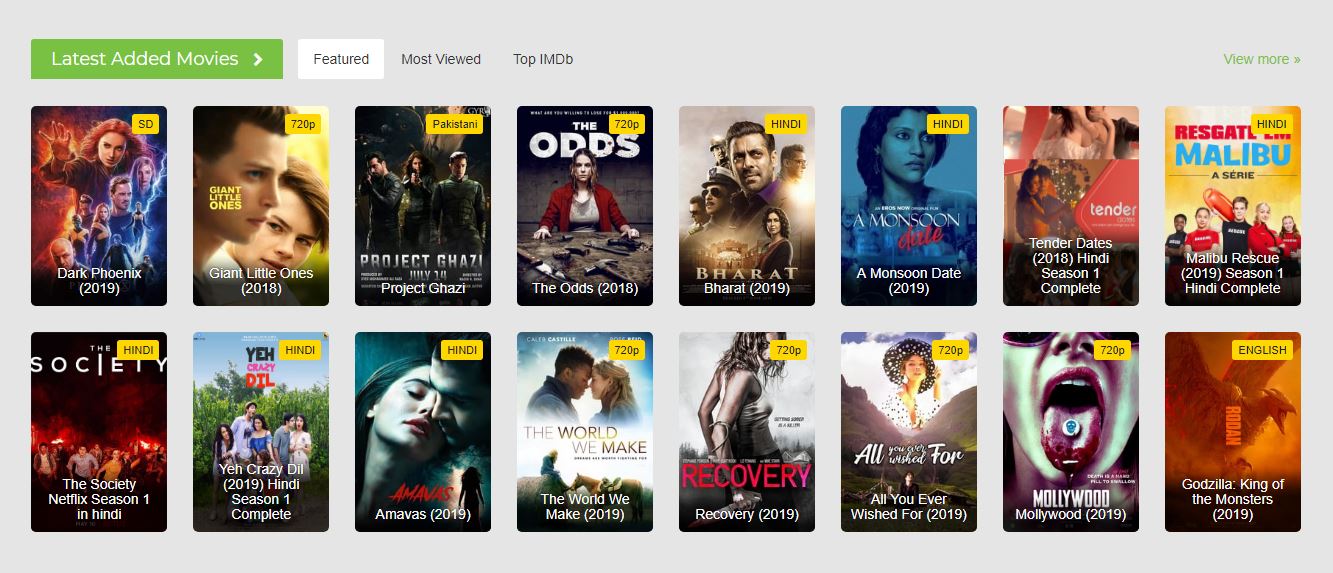Click the ENGLISH badge on Godzilla
Viewport: 1333px width, 573px height.
click(1262, 350)
